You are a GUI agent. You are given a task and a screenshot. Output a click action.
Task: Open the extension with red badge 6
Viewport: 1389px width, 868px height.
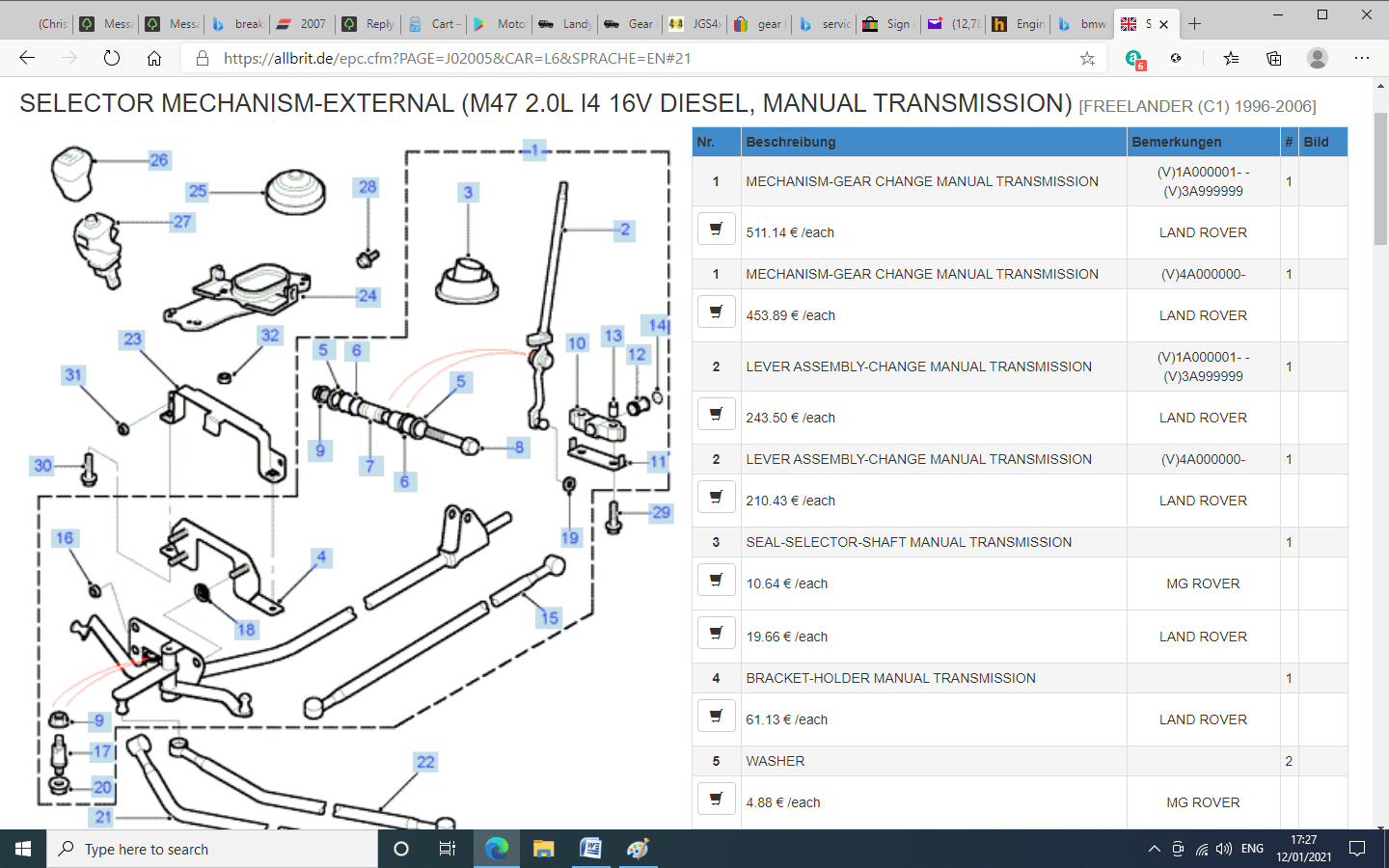tap(1135, 59)
